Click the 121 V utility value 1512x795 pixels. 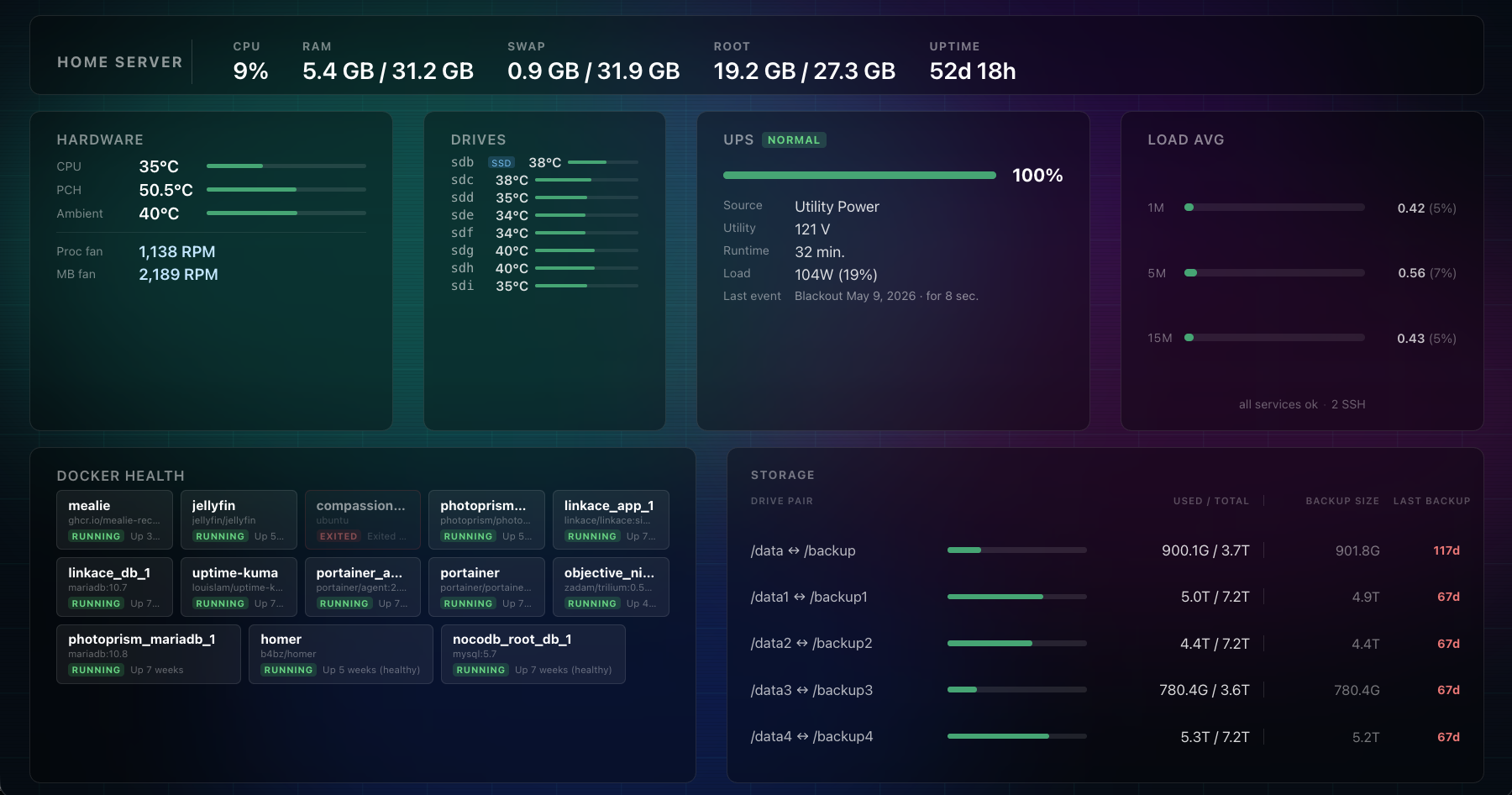tap(812, 229)
